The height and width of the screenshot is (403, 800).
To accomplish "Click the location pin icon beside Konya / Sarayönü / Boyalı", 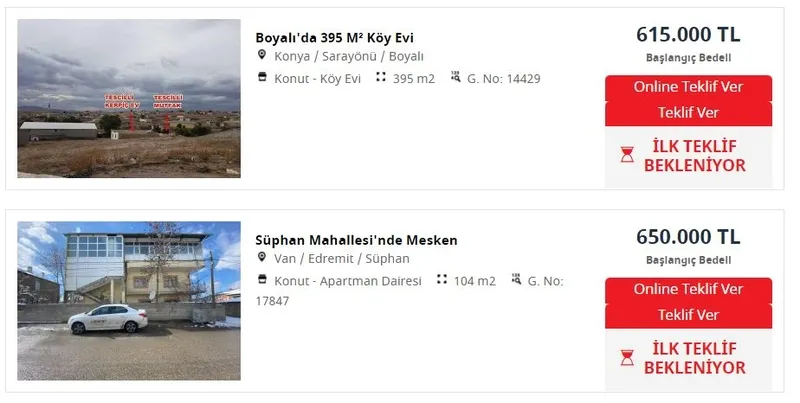I will (262, 56).
